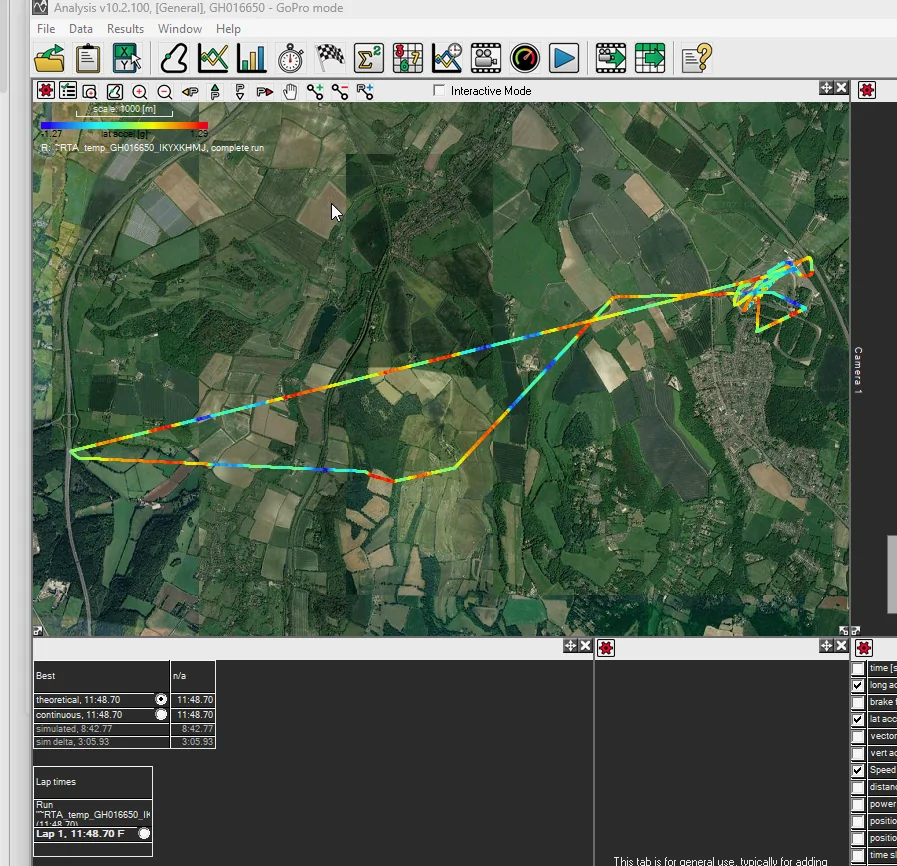Enable the Interactive Mode checkbox
This screenshot has width=897, height=866.
[439, 90]
